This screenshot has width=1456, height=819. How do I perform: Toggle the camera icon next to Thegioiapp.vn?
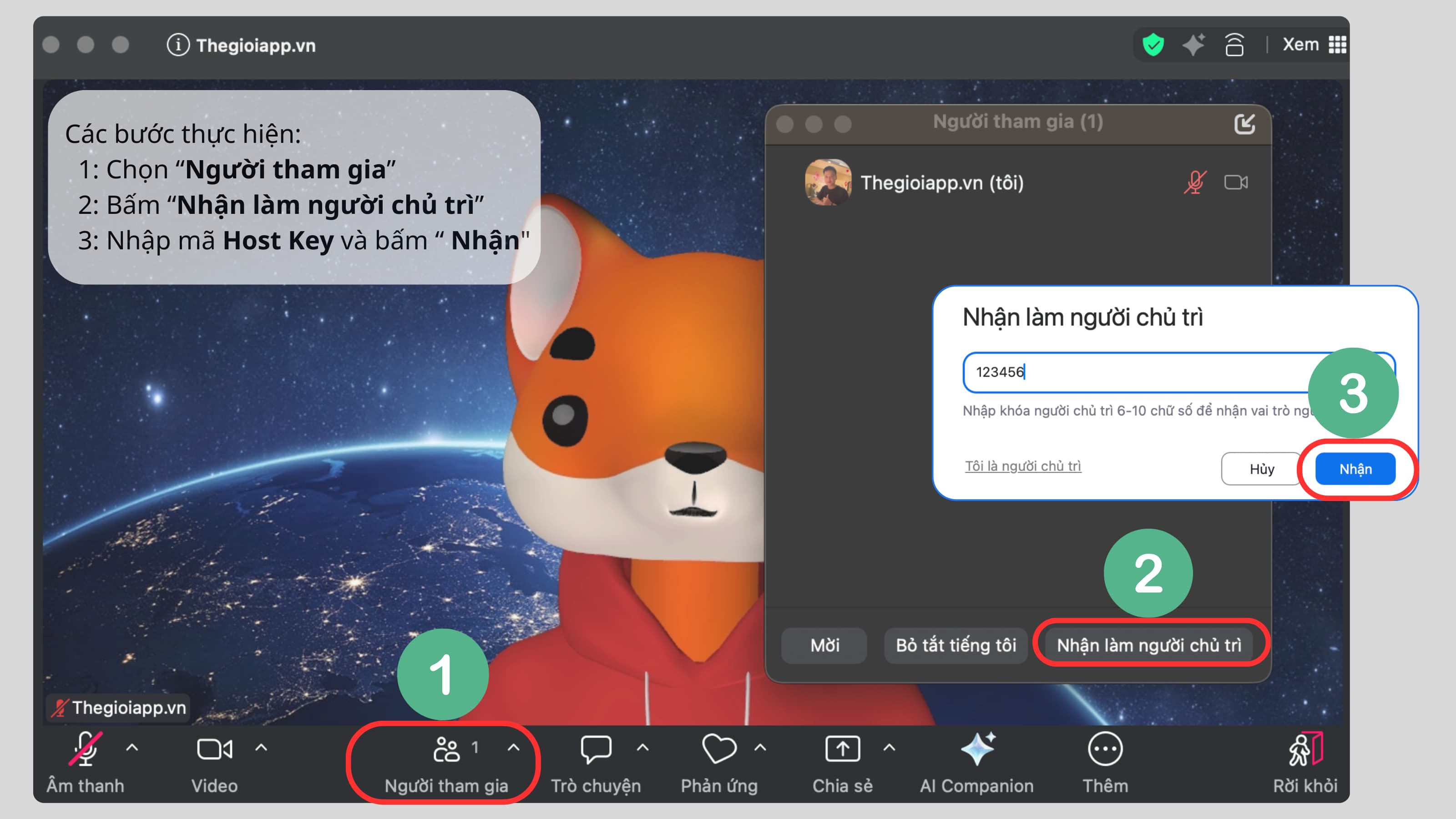coord(1236,182)
